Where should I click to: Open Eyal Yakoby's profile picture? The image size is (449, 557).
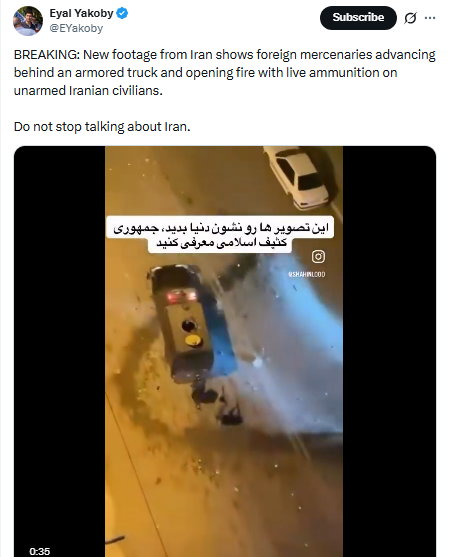(28, 21)
